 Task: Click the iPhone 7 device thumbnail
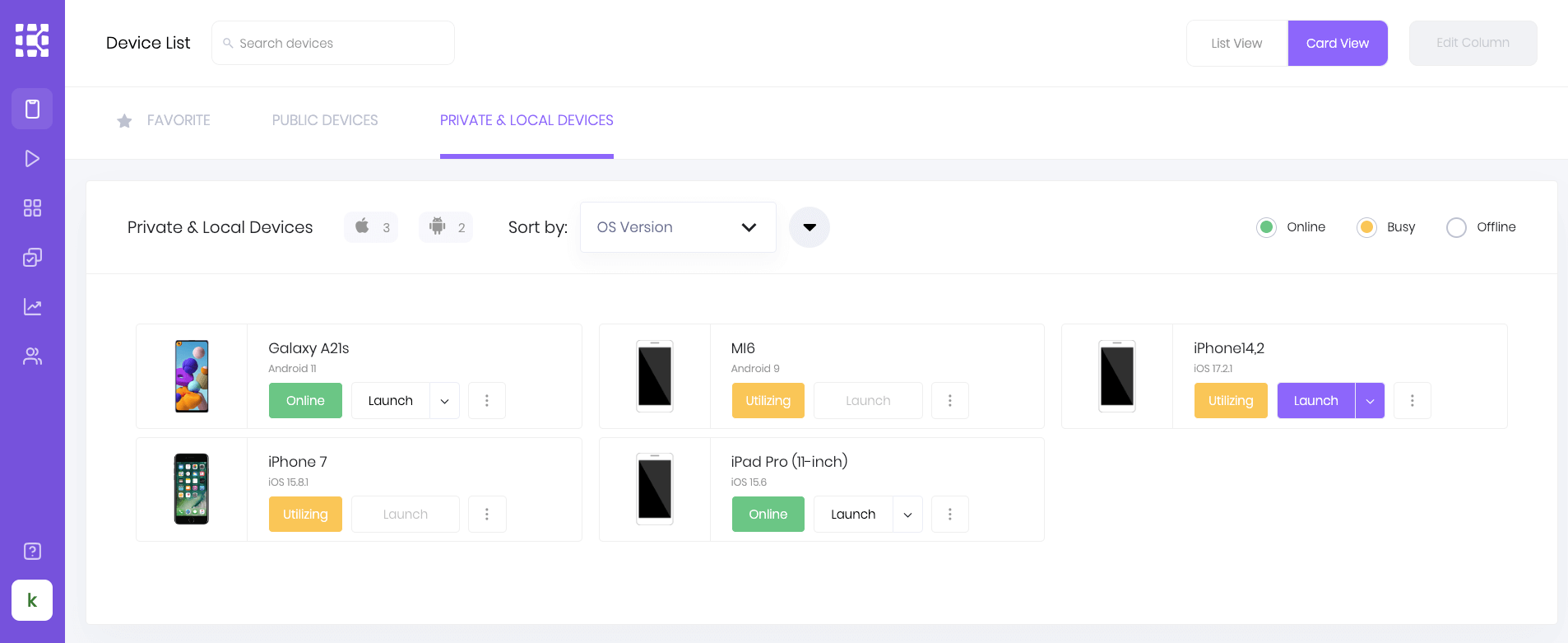click(x=192, y=489)
